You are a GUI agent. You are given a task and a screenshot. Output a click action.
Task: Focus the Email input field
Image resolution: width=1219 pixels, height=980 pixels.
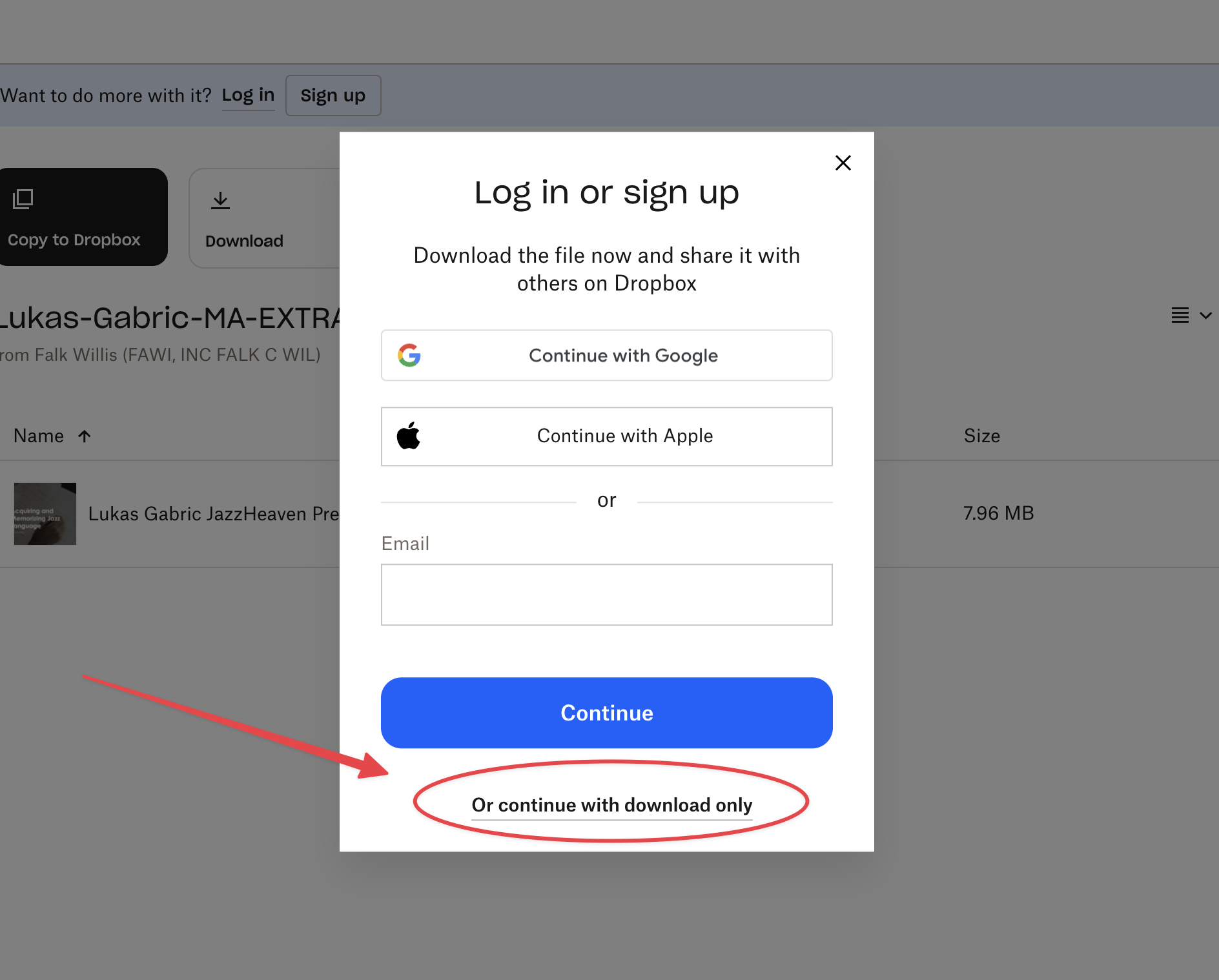tap(606, 595)
